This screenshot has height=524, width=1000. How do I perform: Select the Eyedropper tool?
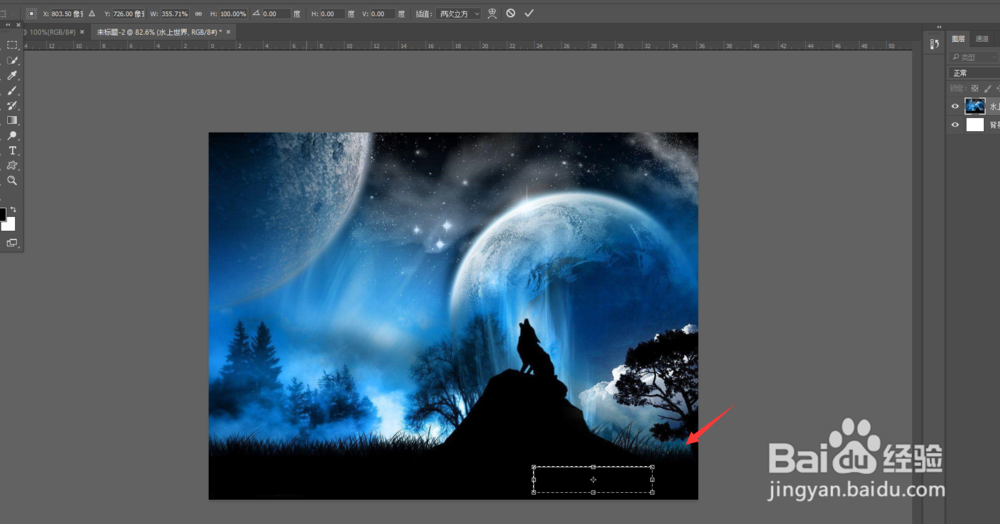point(12,75)
